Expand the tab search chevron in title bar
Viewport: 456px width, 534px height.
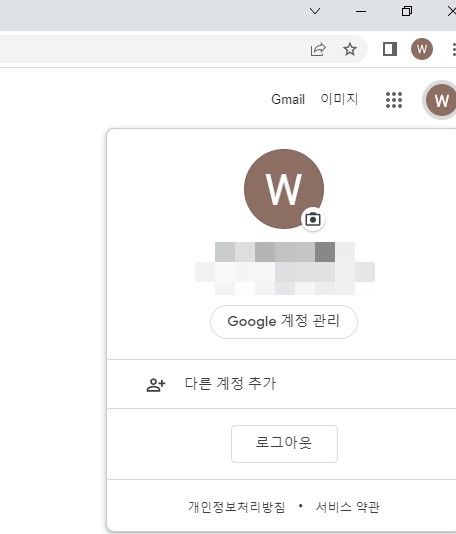click(x=315, y=11)
